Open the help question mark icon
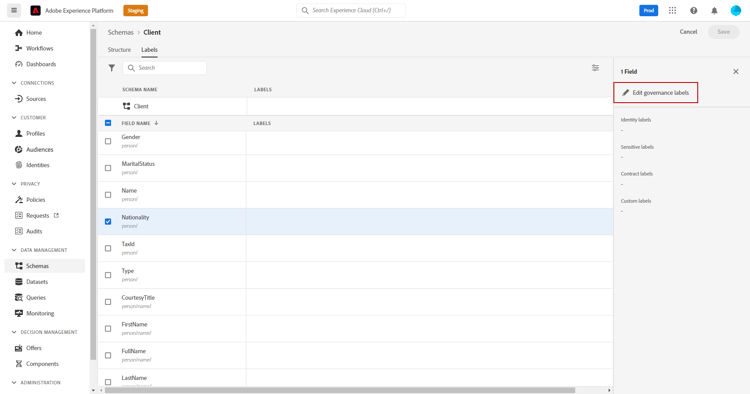This screenshot has height=394, width=750. [x=694, y=11]
